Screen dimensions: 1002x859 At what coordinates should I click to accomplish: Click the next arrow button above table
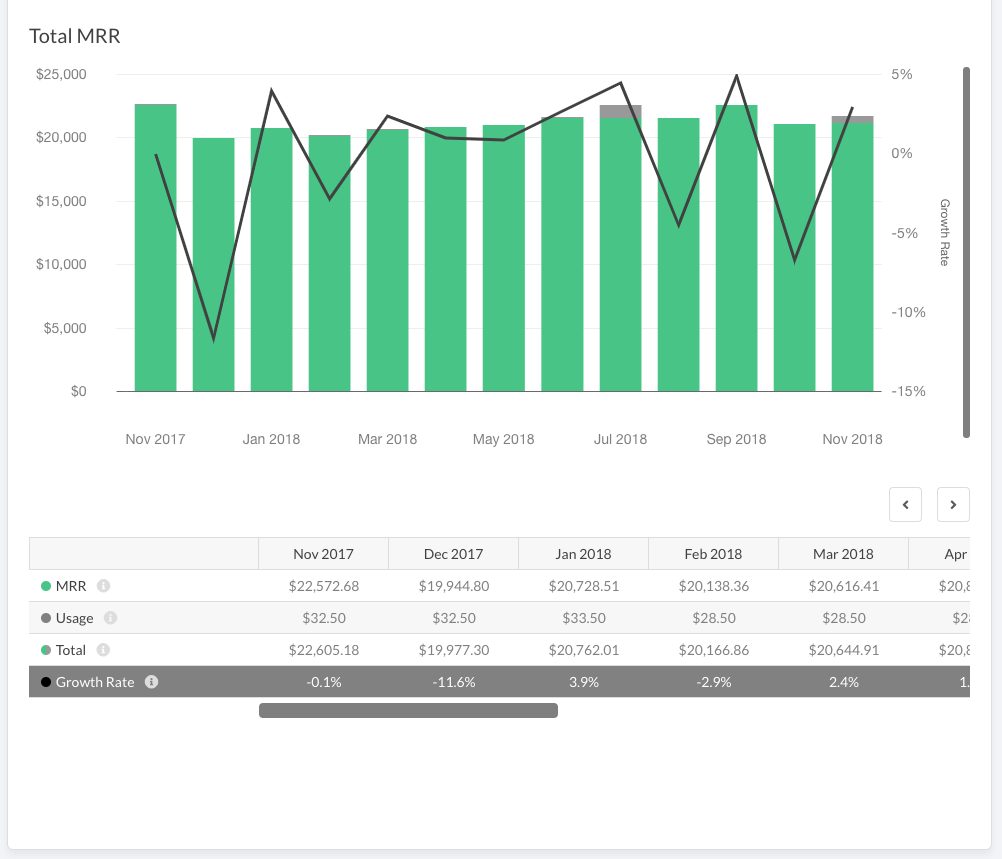pyautogui.click(x=953, y=505)
